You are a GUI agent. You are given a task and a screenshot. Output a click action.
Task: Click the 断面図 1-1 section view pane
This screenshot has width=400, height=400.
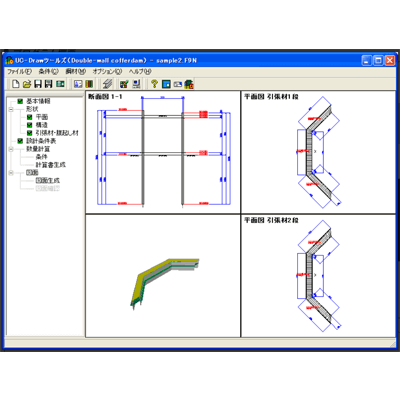[163, 152]
